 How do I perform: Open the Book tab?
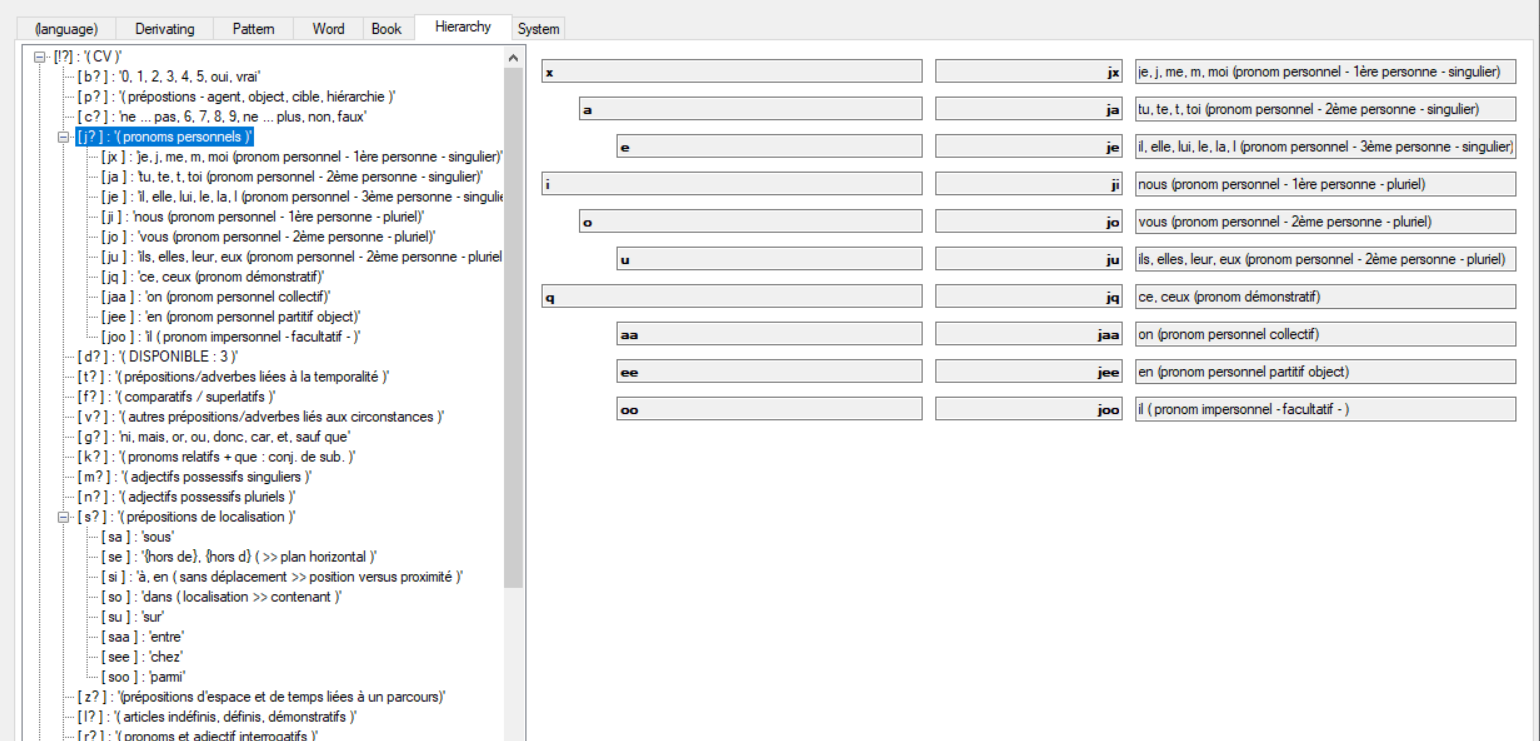click(x=387, y=29)
